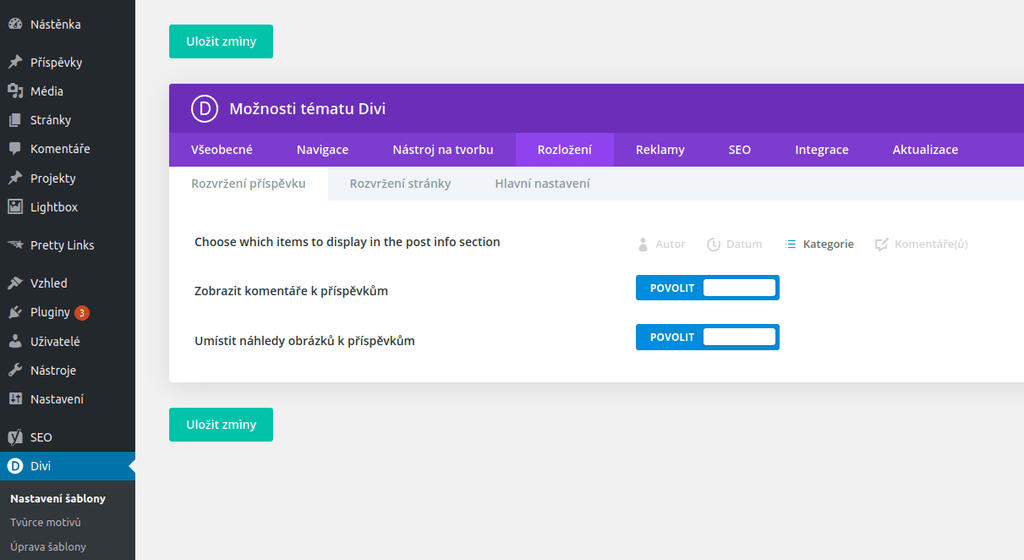
Task: Open the Aktualizace tab
Action: 925,149
